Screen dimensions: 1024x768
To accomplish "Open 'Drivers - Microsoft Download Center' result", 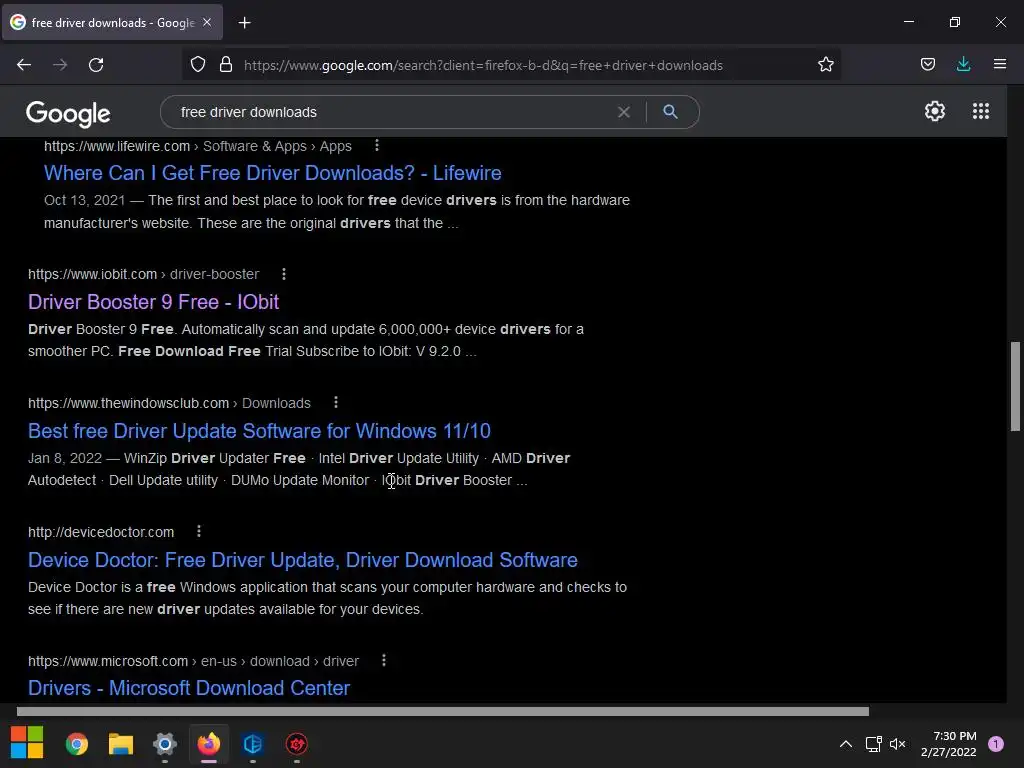I will (189, 688).
